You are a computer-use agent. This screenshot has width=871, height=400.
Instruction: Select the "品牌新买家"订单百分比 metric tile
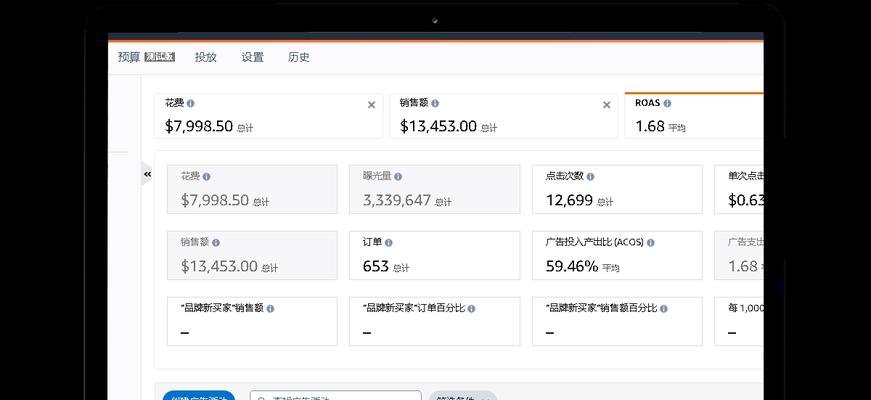coord(434,322)
